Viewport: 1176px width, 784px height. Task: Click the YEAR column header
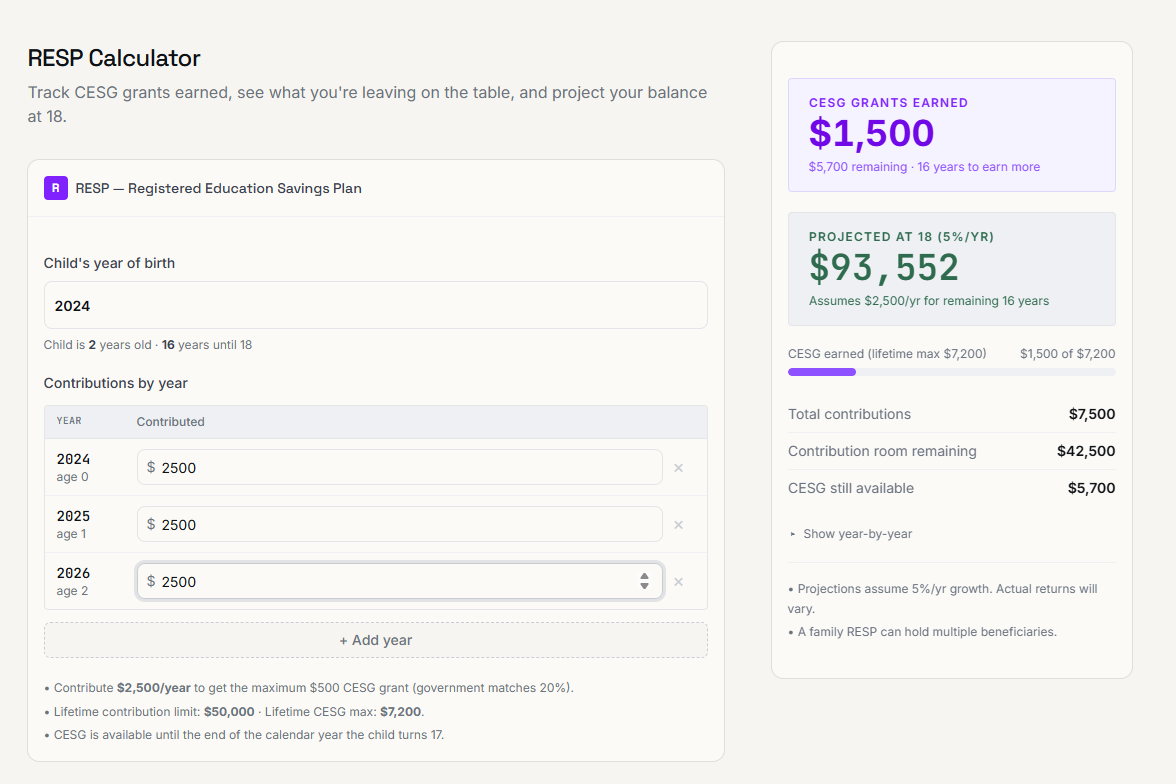pos(69,421)
